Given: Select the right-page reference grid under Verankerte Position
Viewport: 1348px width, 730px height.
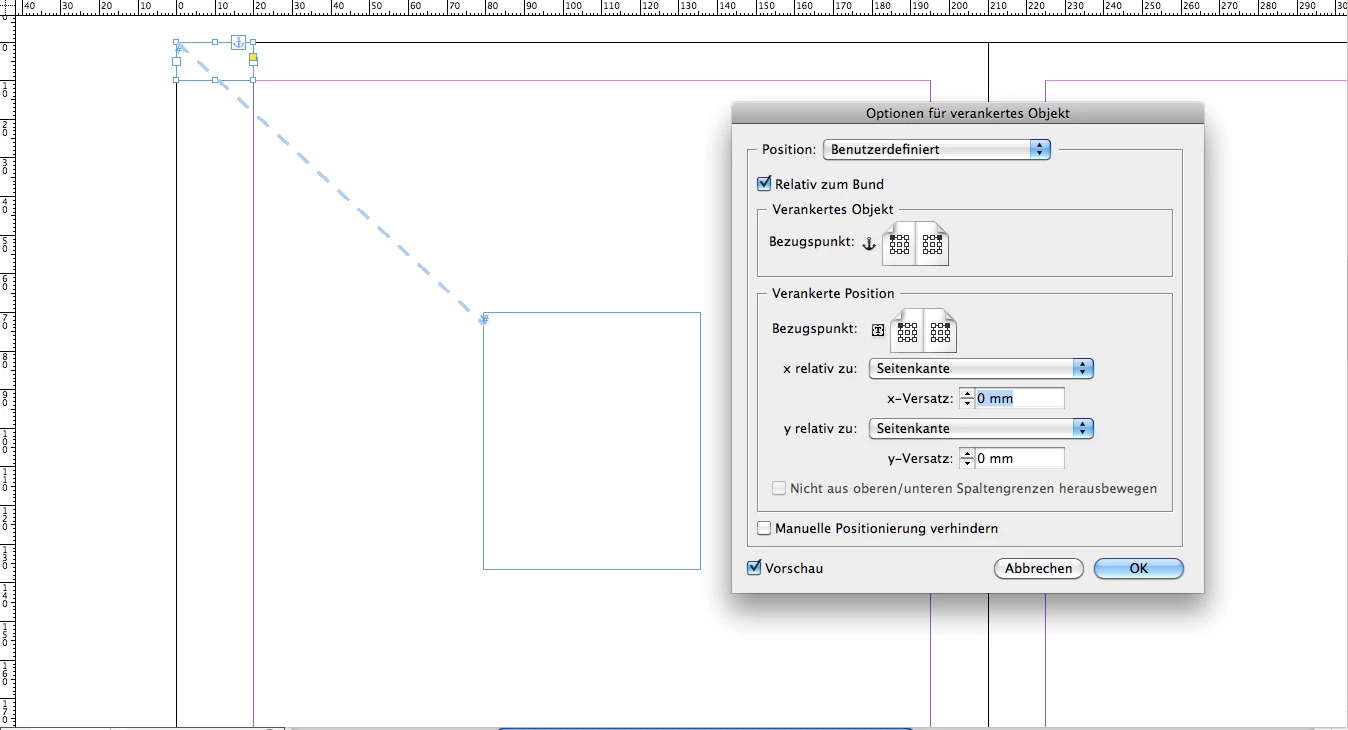Looking at the screenshot, I should point(940,331).
